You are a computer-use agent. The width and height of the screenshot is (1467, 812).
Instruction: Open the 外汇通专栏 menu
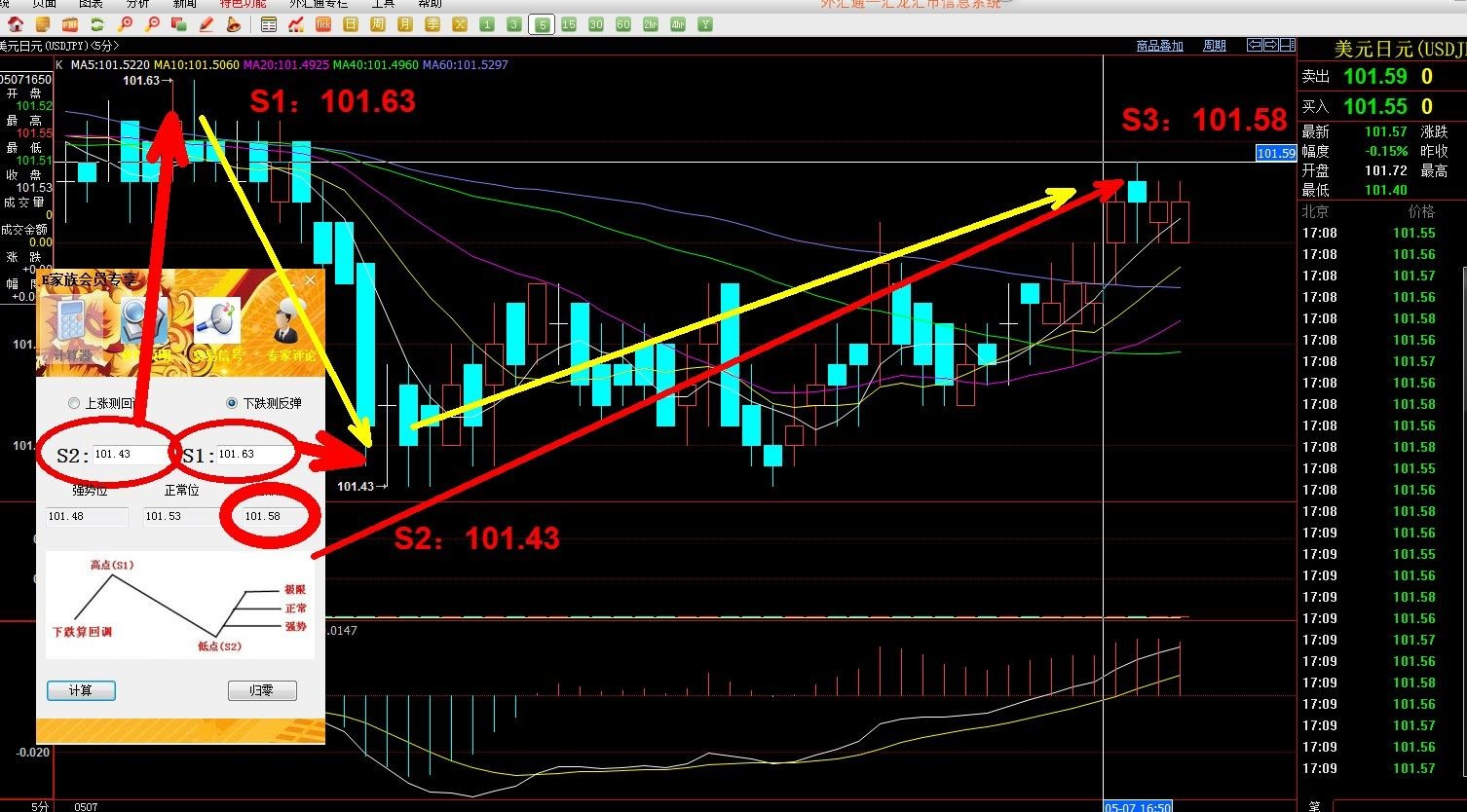coord(319,4)
